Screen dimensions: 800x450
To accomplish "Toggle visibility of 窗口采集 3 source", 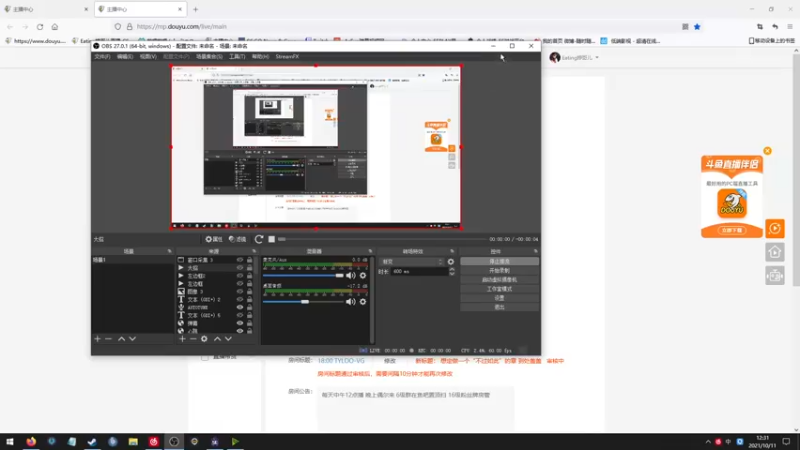I will (240, 260).
